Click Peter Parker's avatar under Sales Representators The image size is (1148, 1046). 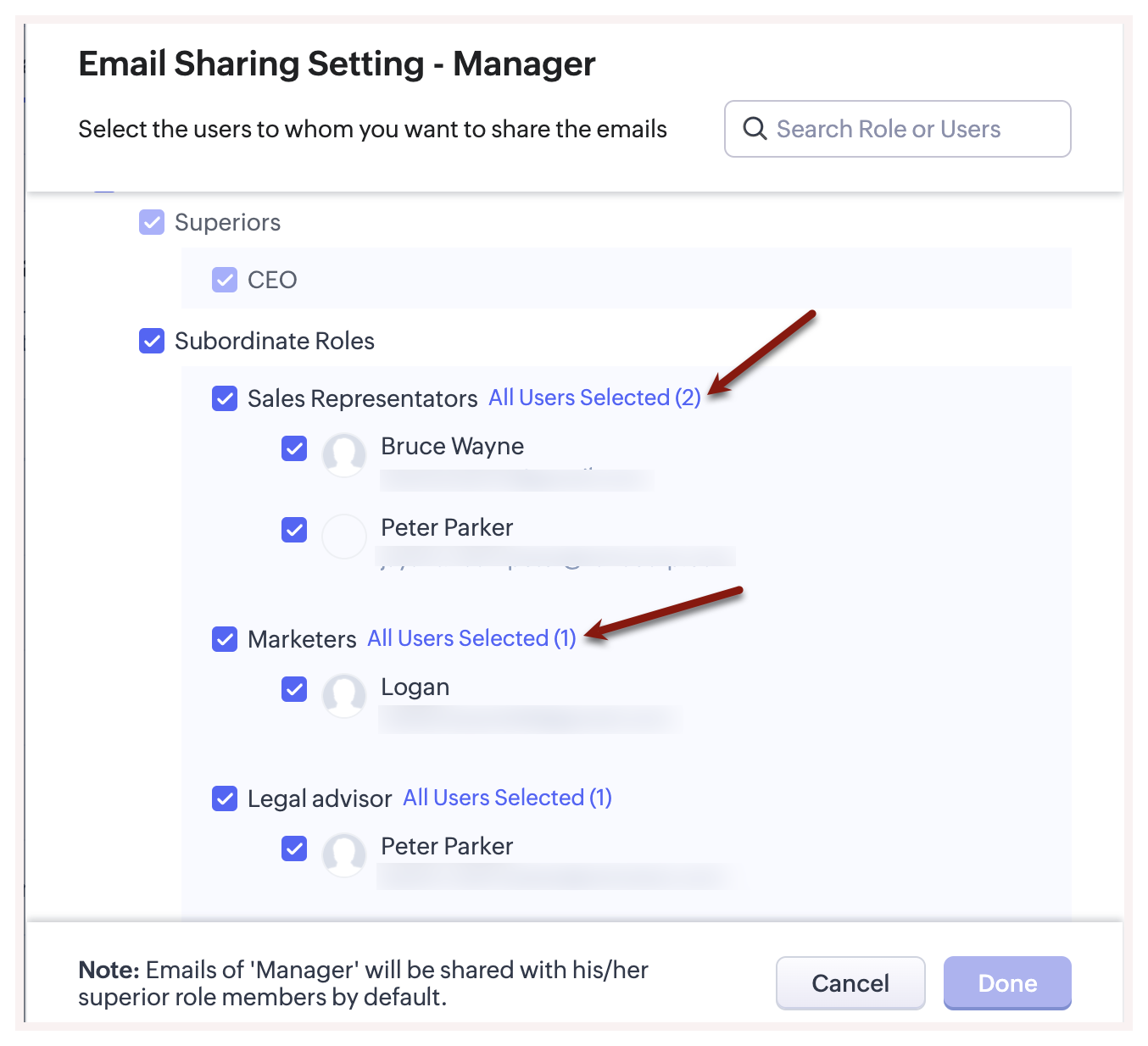point(344,537)
